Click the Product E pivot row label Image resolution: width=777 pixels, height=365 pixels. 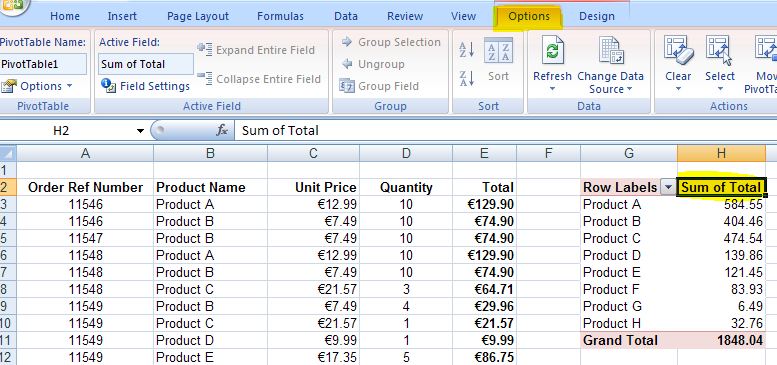click(x=629, y=272)
